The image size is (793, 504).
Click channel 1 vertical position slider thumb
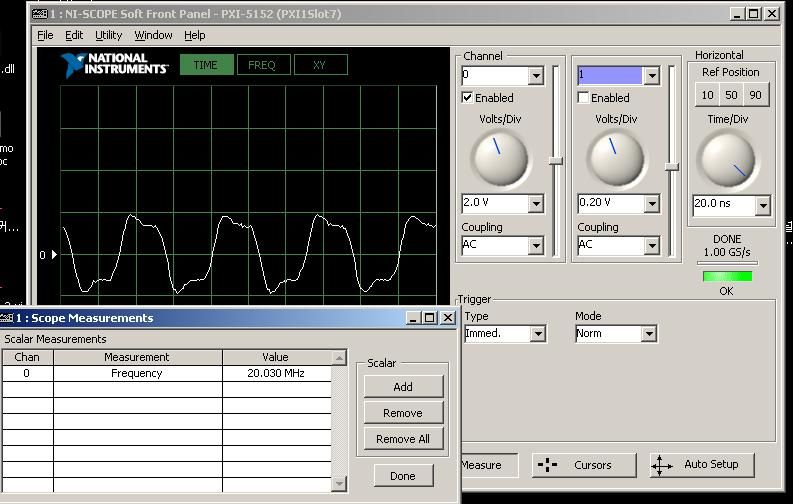pyautogui.click(x=672, y=167)
